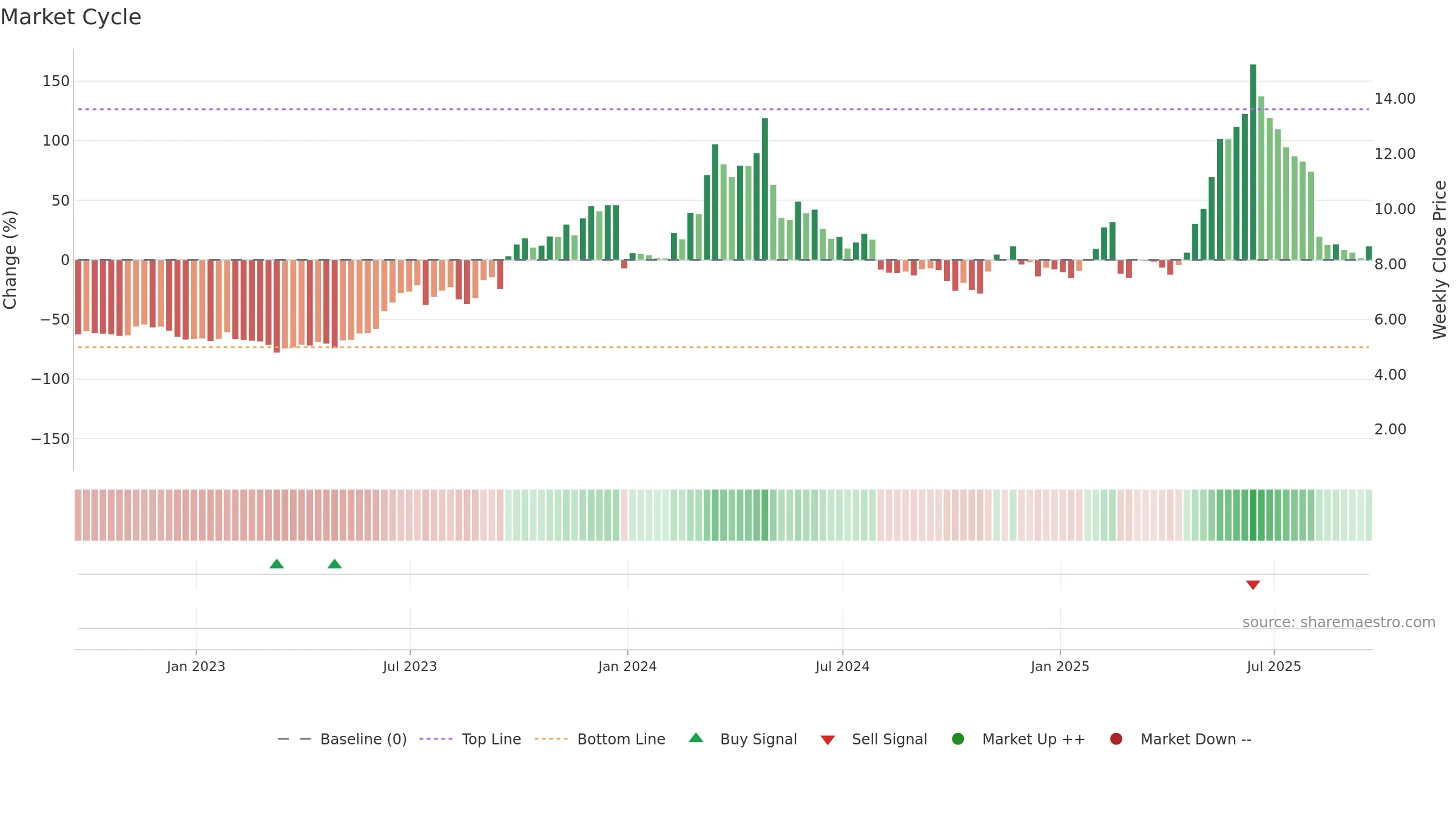The image size is (1456, 819).
Task: Select the Jul 2024 axis label
Action: click(x=843, y=666)
